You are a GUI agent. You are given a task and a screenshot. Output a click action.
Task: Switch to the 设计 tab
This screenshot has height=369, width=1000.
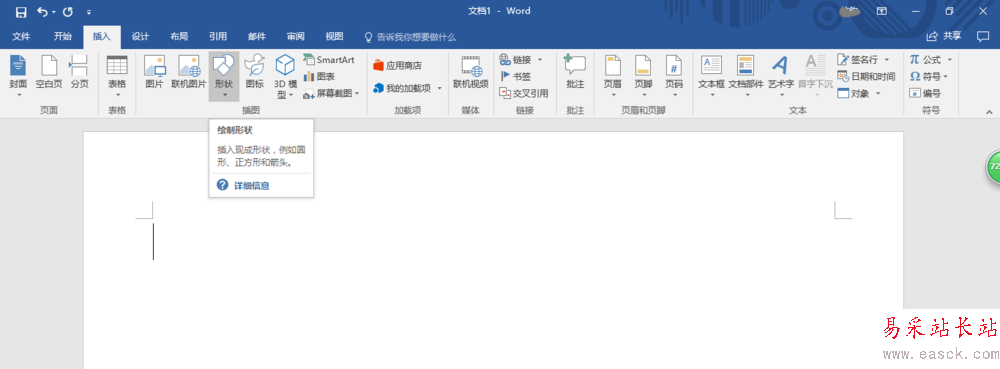140,36
